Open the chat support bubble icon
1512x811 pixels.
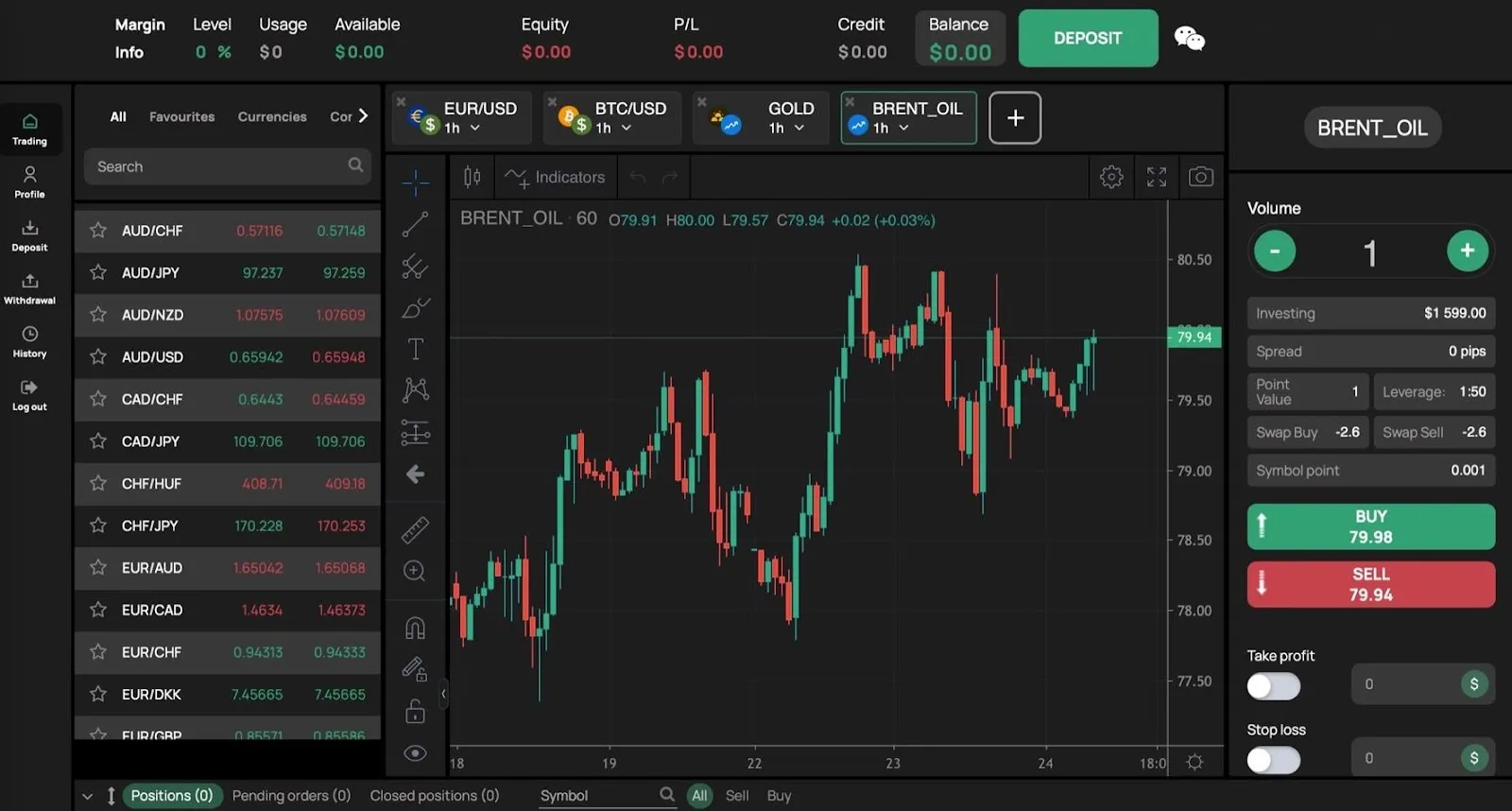tap(1189, 38)
